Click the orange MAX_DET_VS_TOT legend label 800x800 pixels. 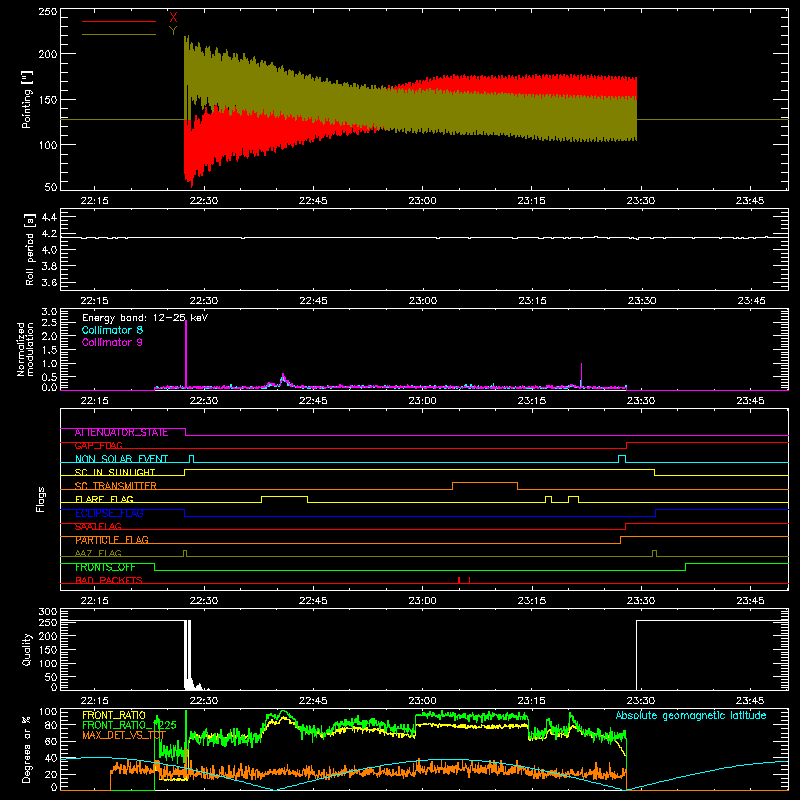(124, 735)
